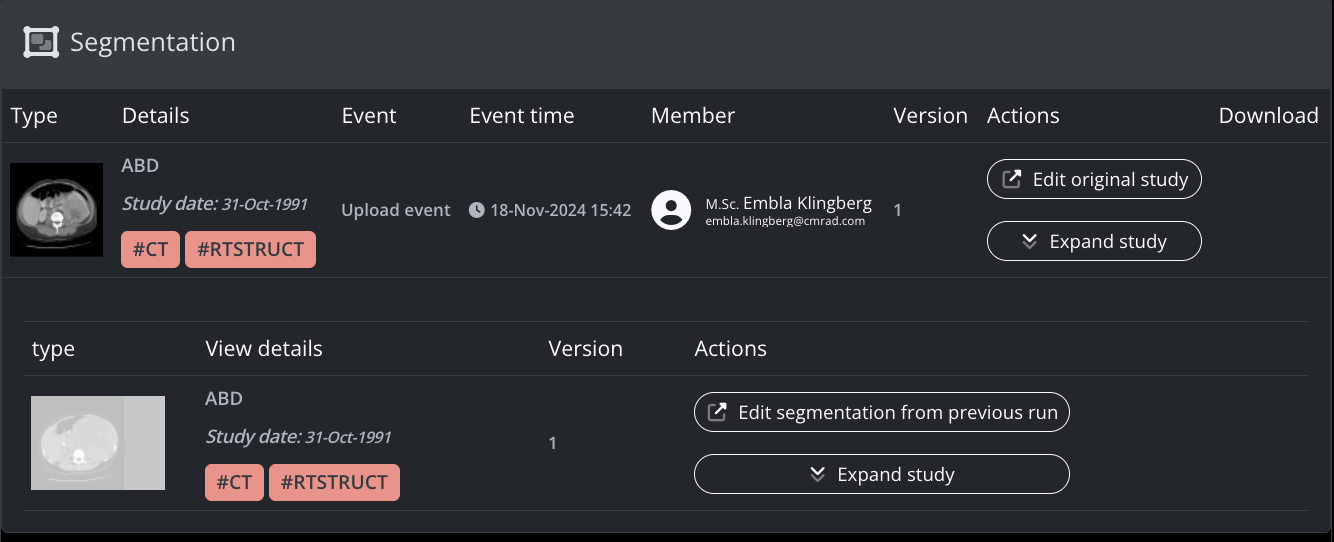Click the #RTSTRUCT tag in the lower segmentation row
Image resolution: width=1334 pixels, height=542 pixels.
click(x=334, y=482)
